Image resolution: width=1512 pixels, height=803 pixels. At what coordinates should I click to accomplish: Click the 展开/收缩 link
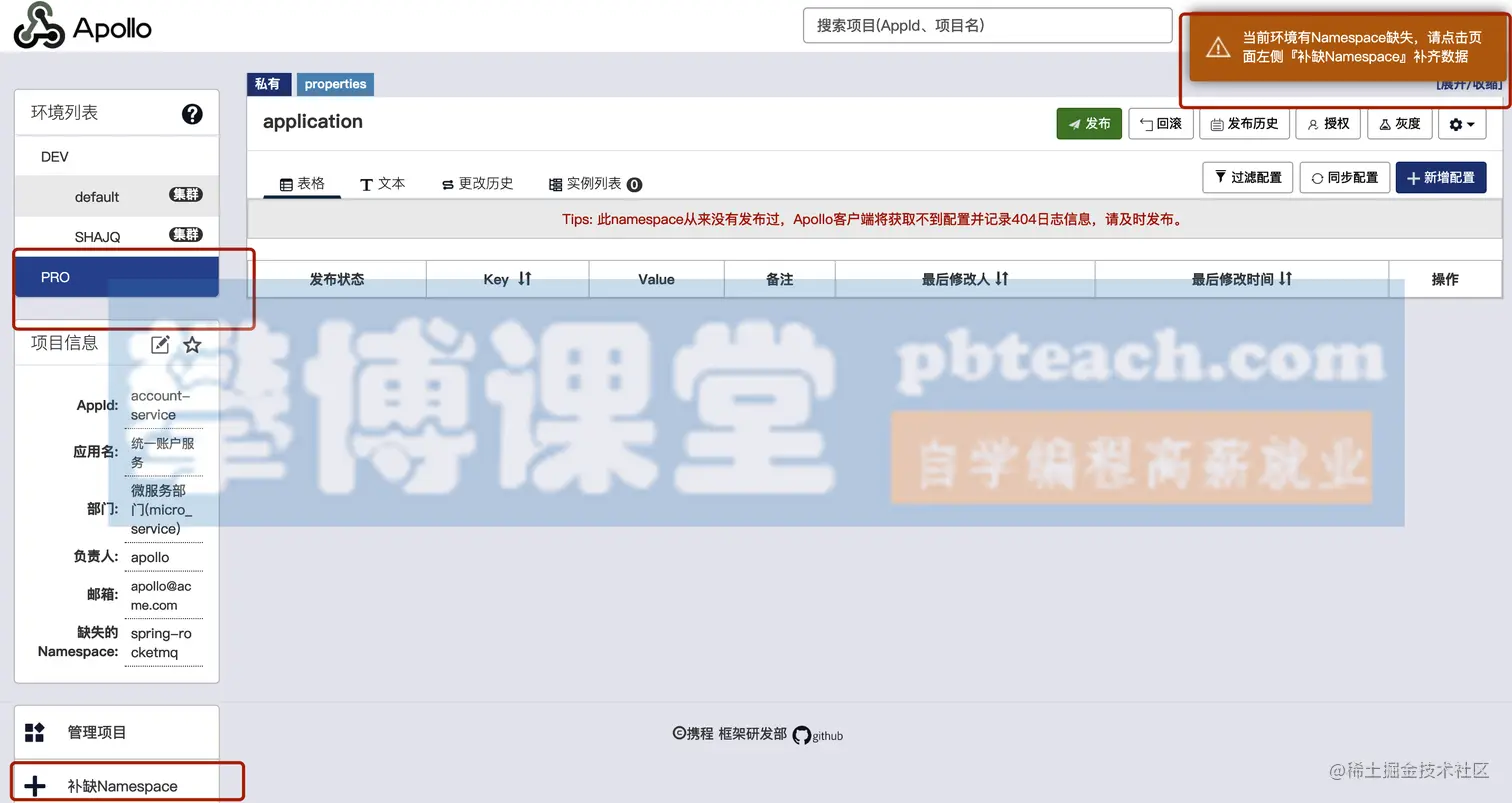1469,84
